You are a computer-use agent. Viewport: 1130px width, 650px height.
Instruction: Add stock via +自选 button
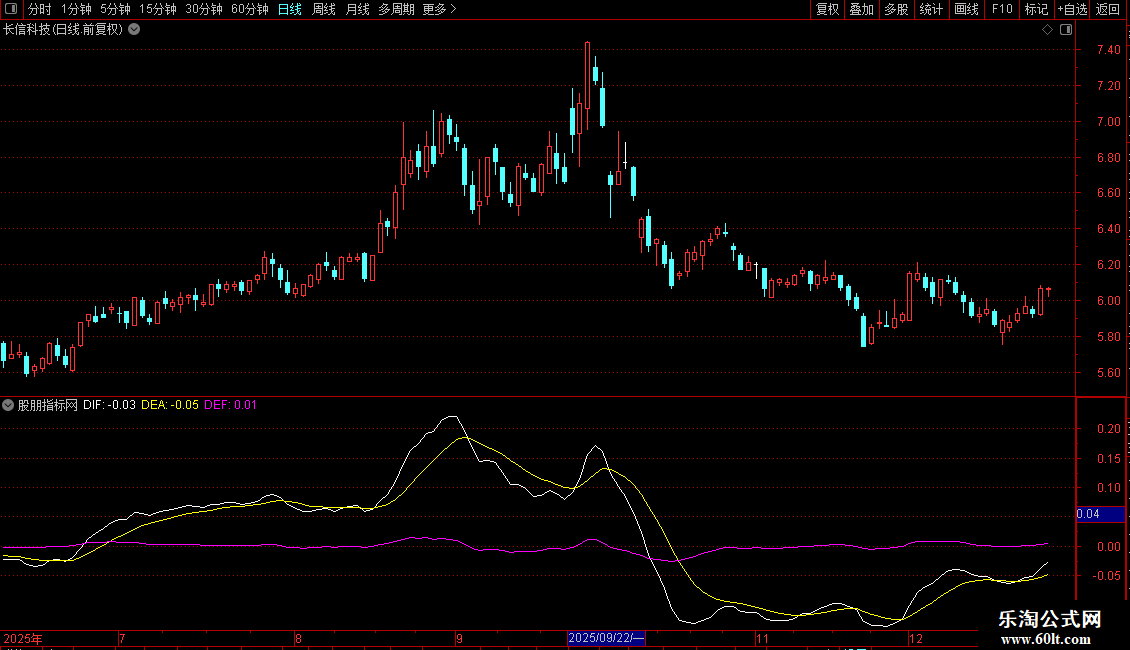click(x=1072, y=9)
